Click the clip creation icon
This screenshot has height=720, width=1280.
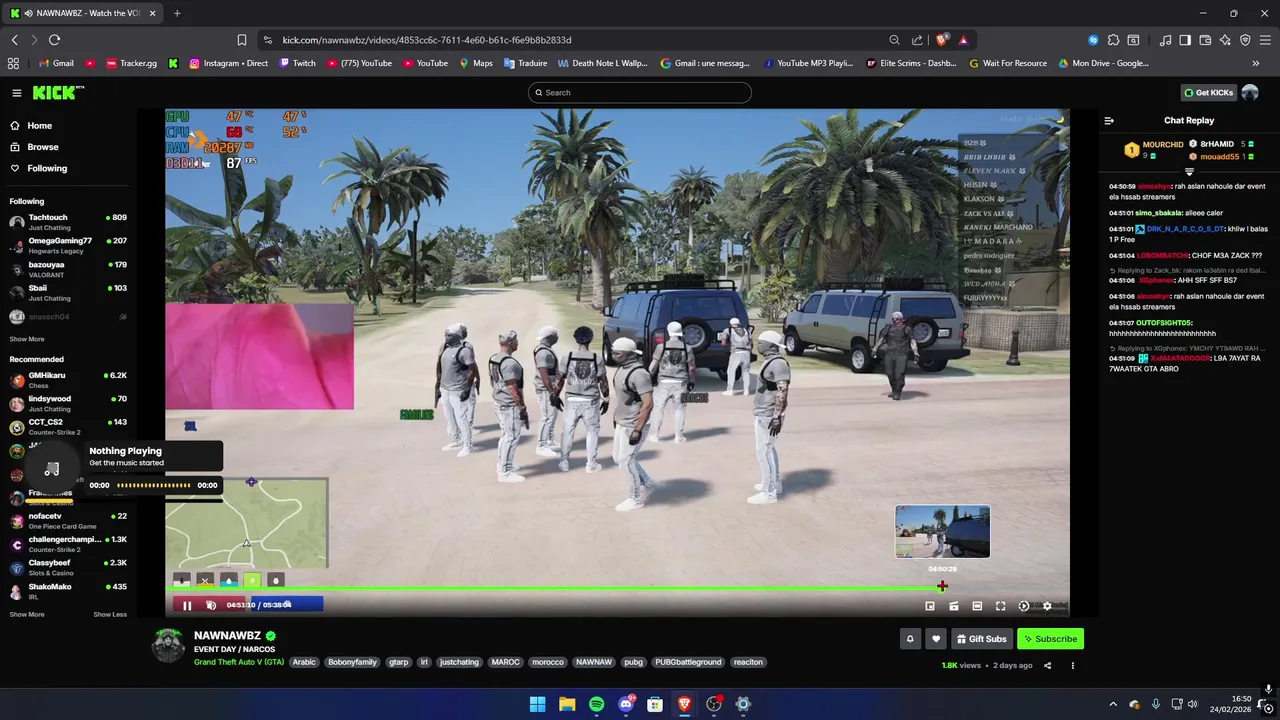click(954, 606)
